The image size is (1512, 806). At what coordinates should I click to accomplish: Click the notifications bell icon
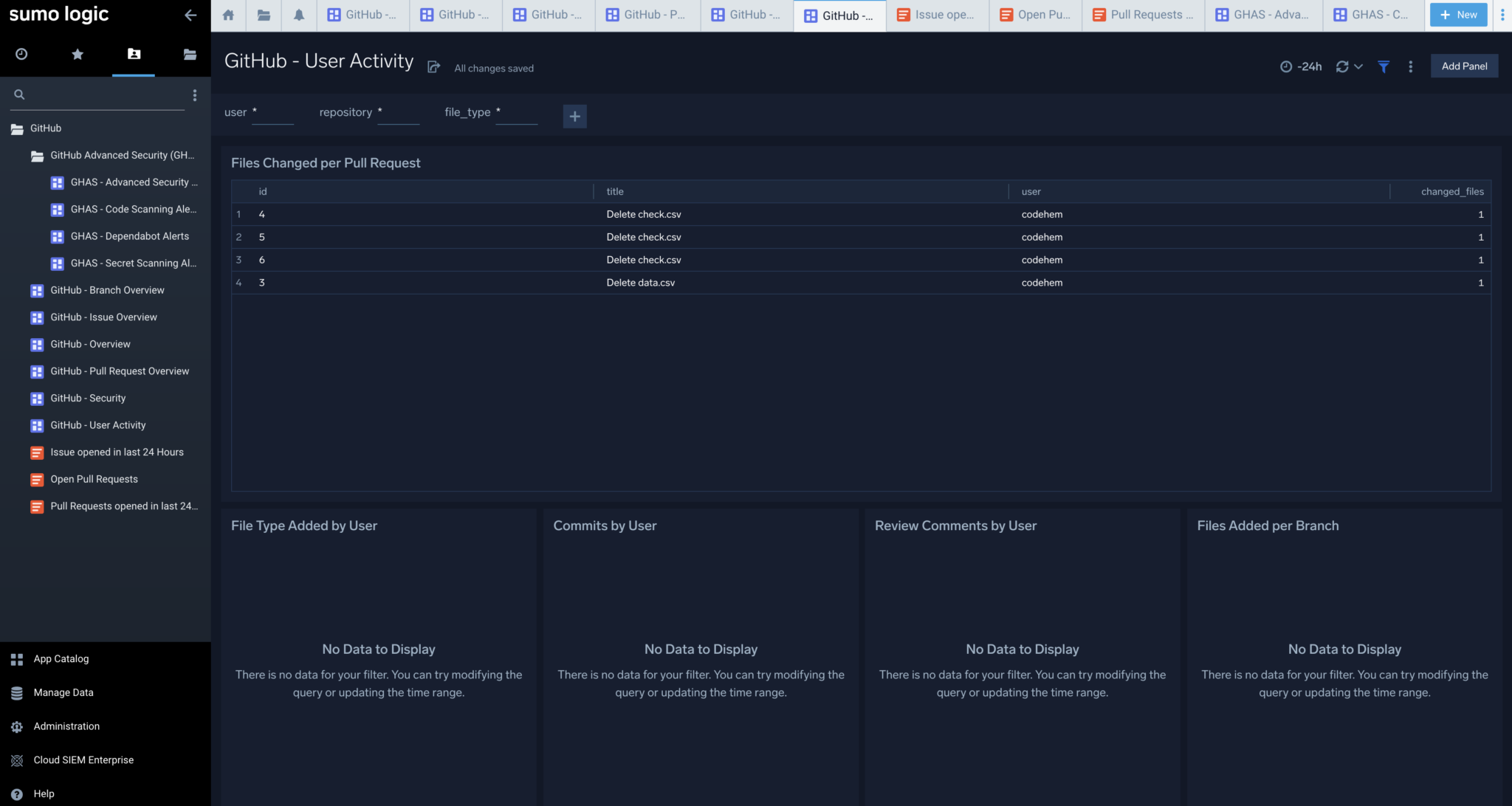pos(299,15)
